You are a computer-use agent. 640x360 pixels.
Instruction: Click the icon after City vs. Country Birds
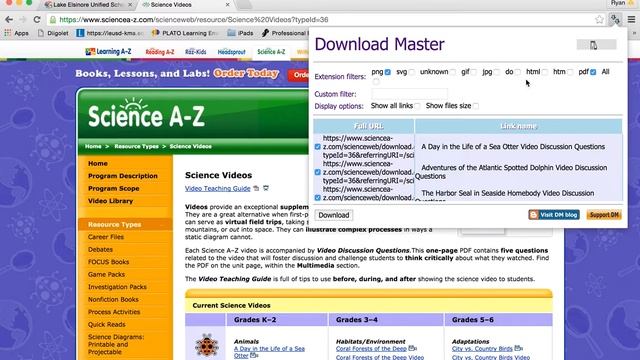pyautogui.click(x=518, y=348)
